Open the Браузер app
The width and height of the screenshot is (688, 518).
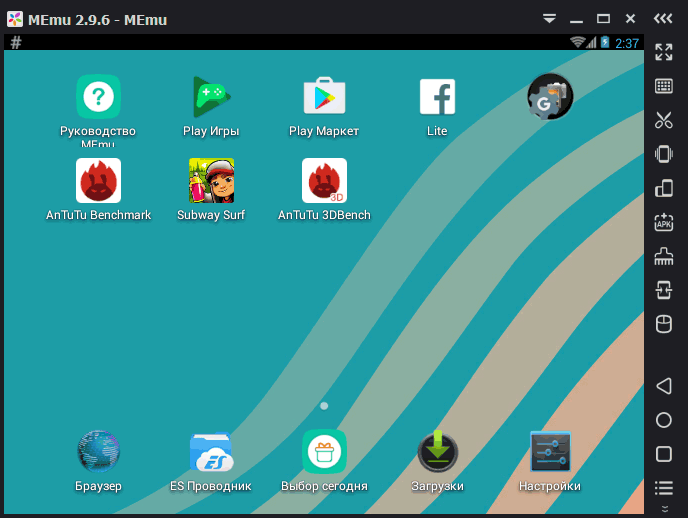coord(98,452)
